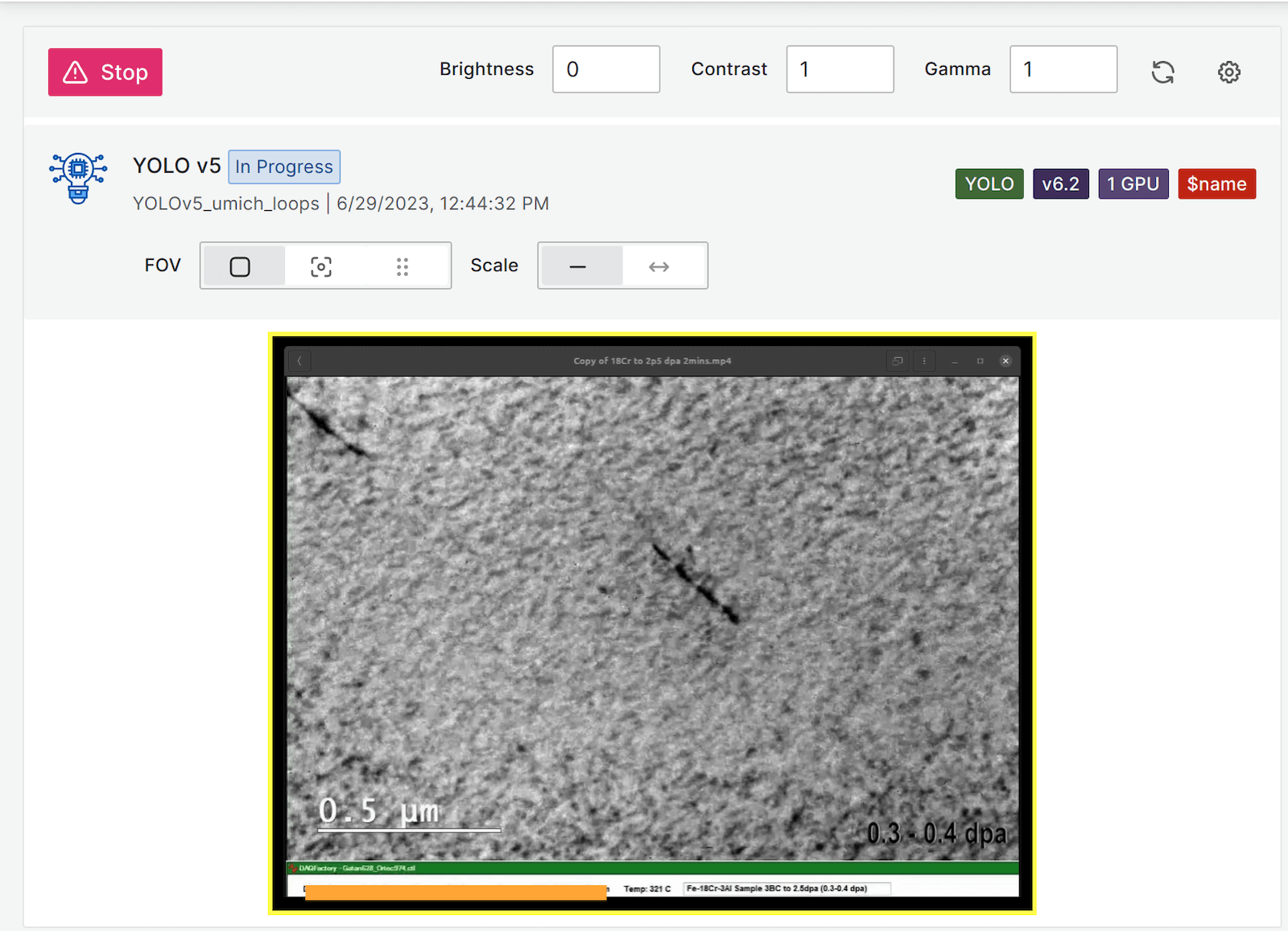This screenshot has width=1288, height=931.
Task: Click the YOLO label badge
Action: 989,183
